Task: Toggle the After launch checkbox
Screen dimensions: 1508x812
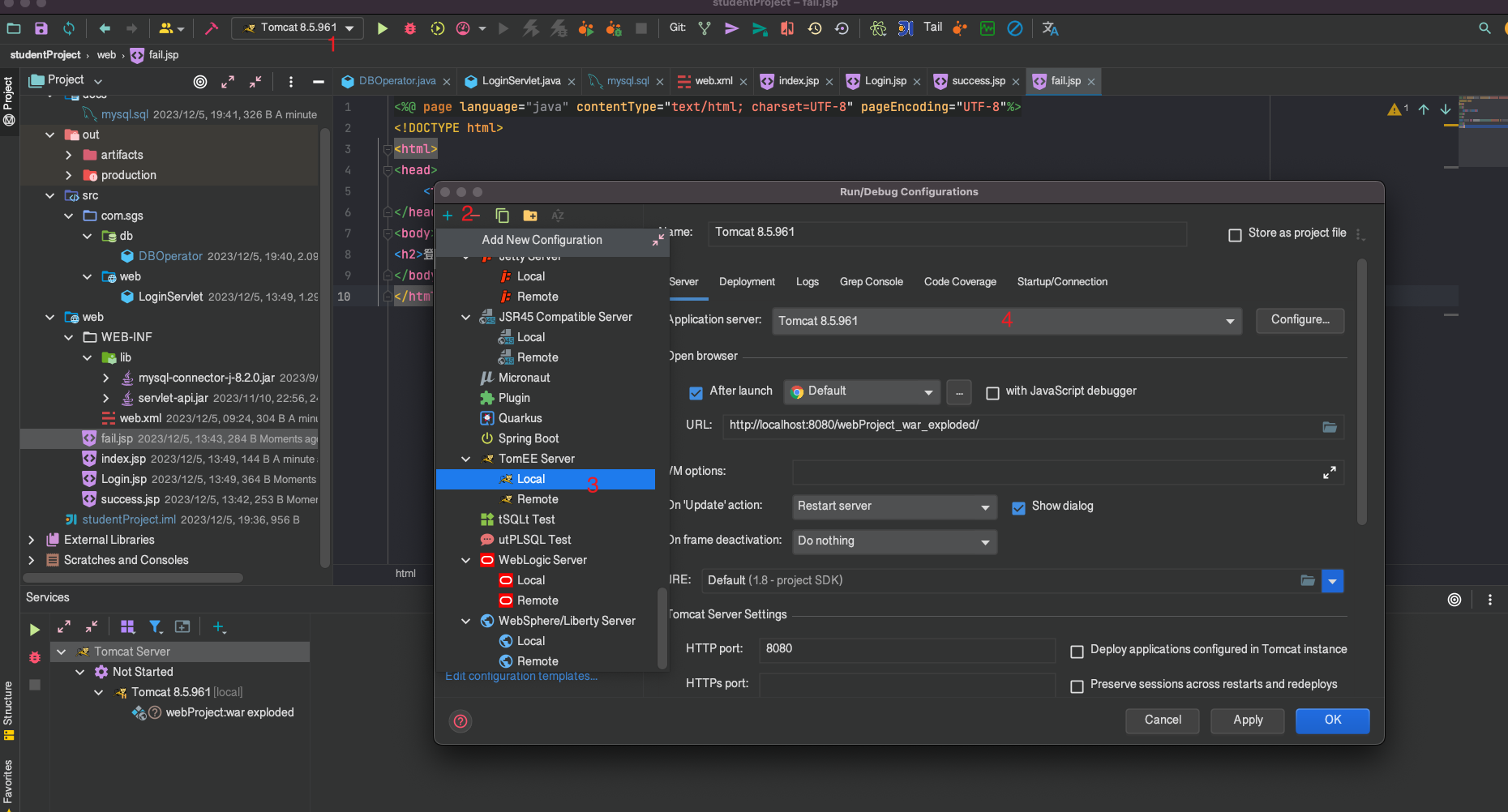Action: point(696,393)
